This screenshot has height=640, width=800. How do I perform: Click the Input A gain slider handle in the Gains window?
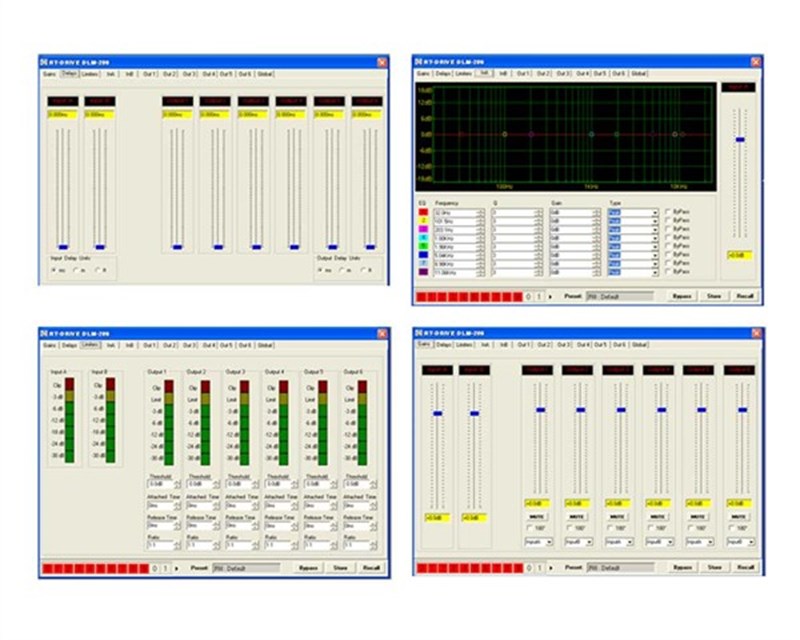[437, 413]
